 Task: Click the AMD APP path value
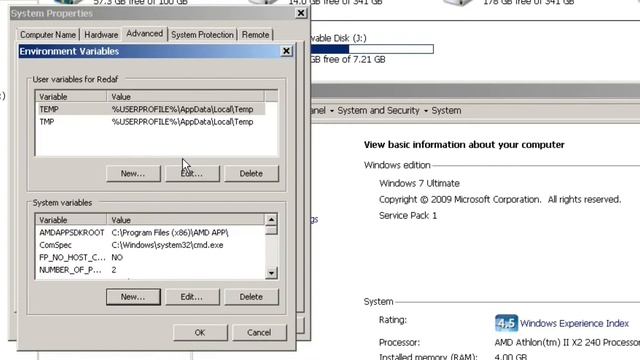(x=170, y=232)
